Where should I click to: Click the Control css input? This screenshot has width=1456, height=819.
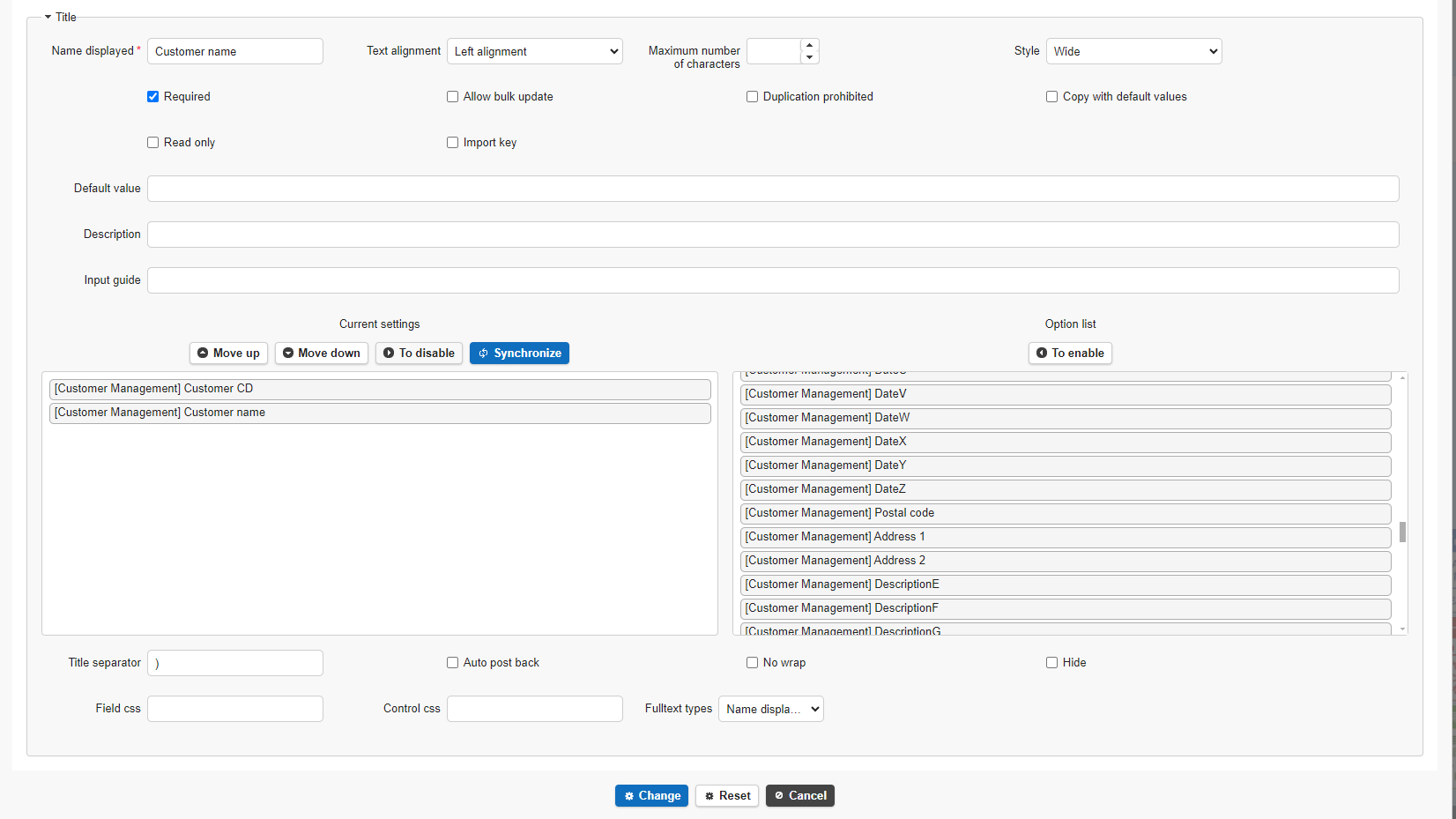click(x=535, y=709)
